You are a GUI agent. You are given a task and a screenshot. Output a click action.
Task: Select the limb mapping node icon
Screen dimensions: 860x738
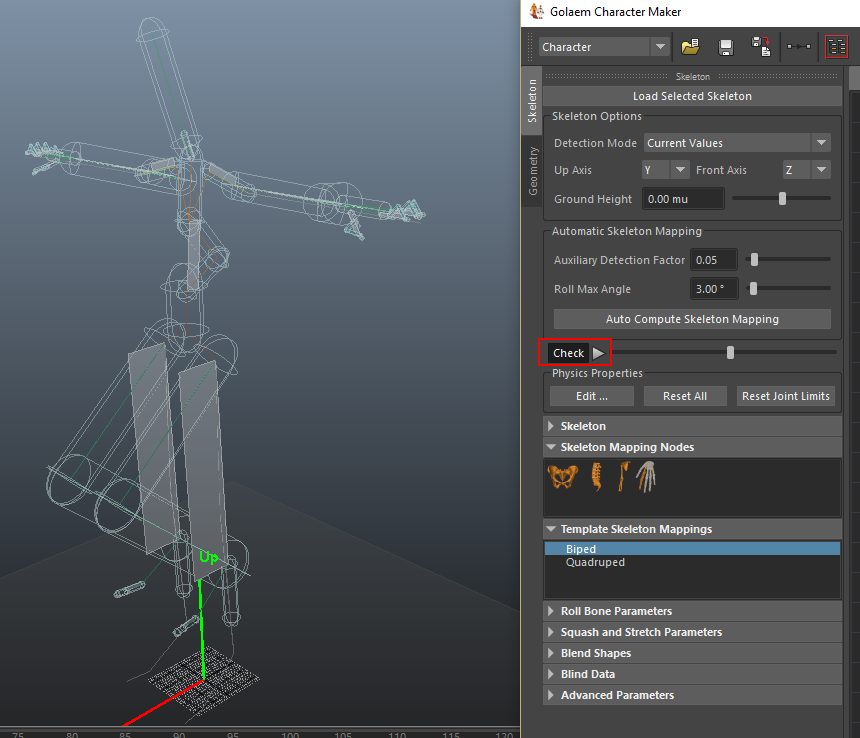point(623,476)
